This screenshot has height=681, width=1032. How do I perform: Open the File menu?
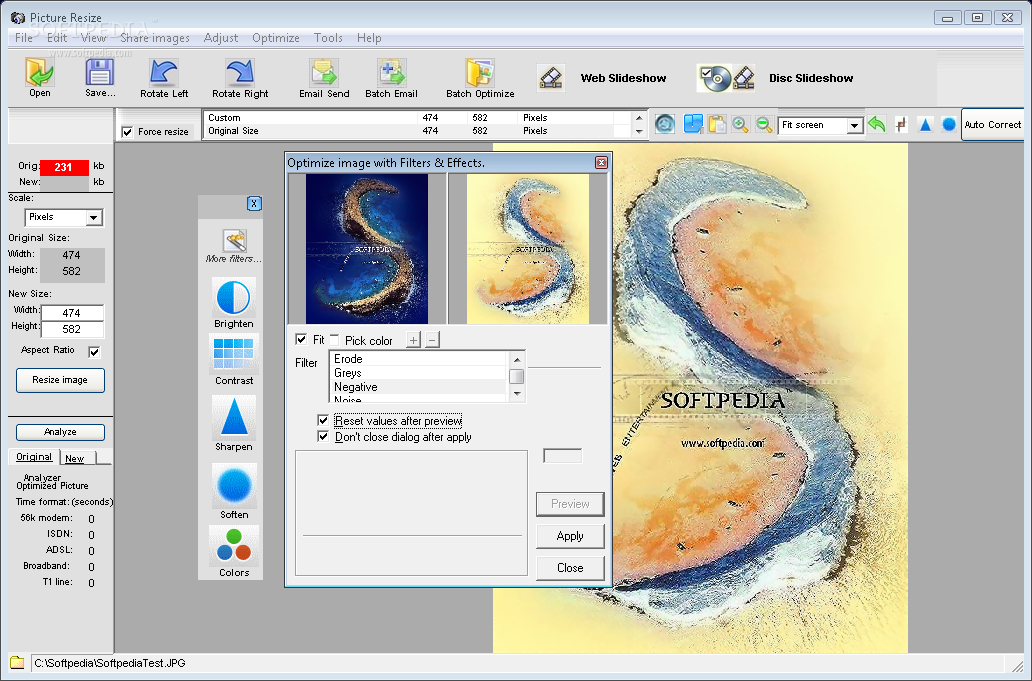click(24, 38)
